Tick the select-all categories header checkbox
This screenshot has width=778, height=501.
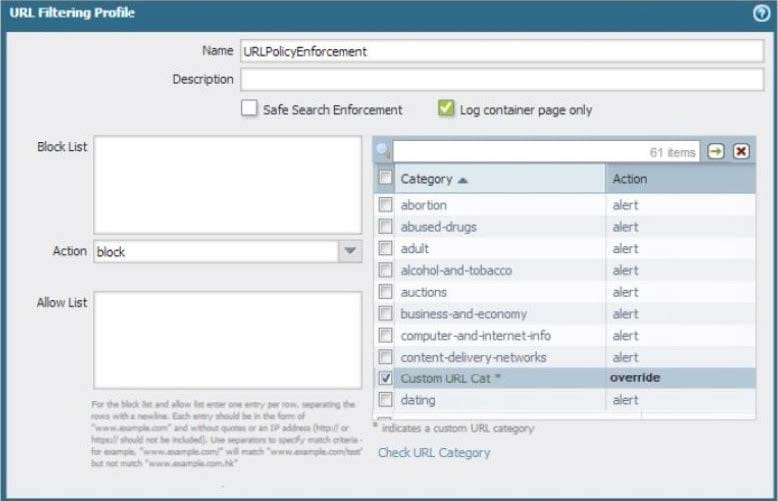[385, 178]
